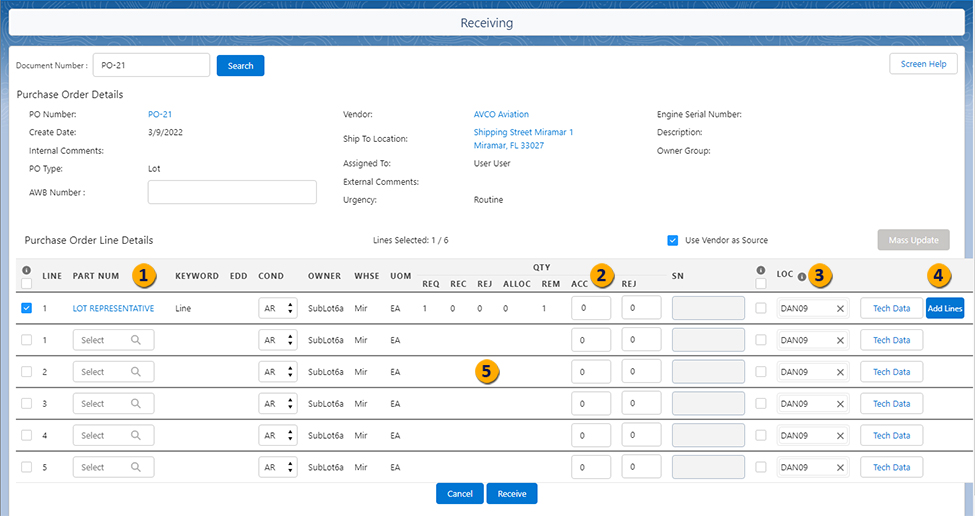Click the info icon next to LOC header
Image resolution: width=975 pixels, height=516 pixels.
coord(802,277)
